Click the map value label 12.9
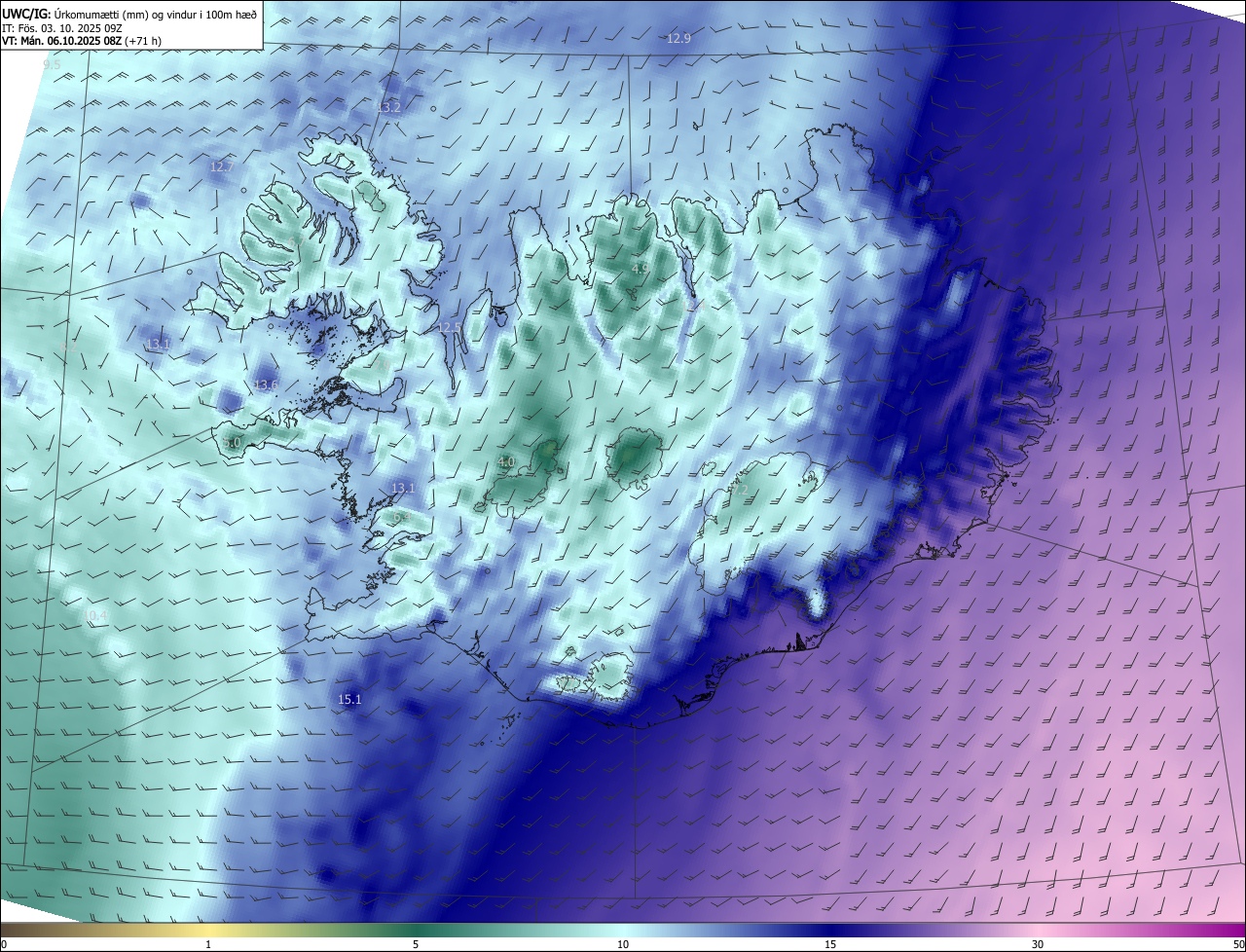 click(678, 39)
